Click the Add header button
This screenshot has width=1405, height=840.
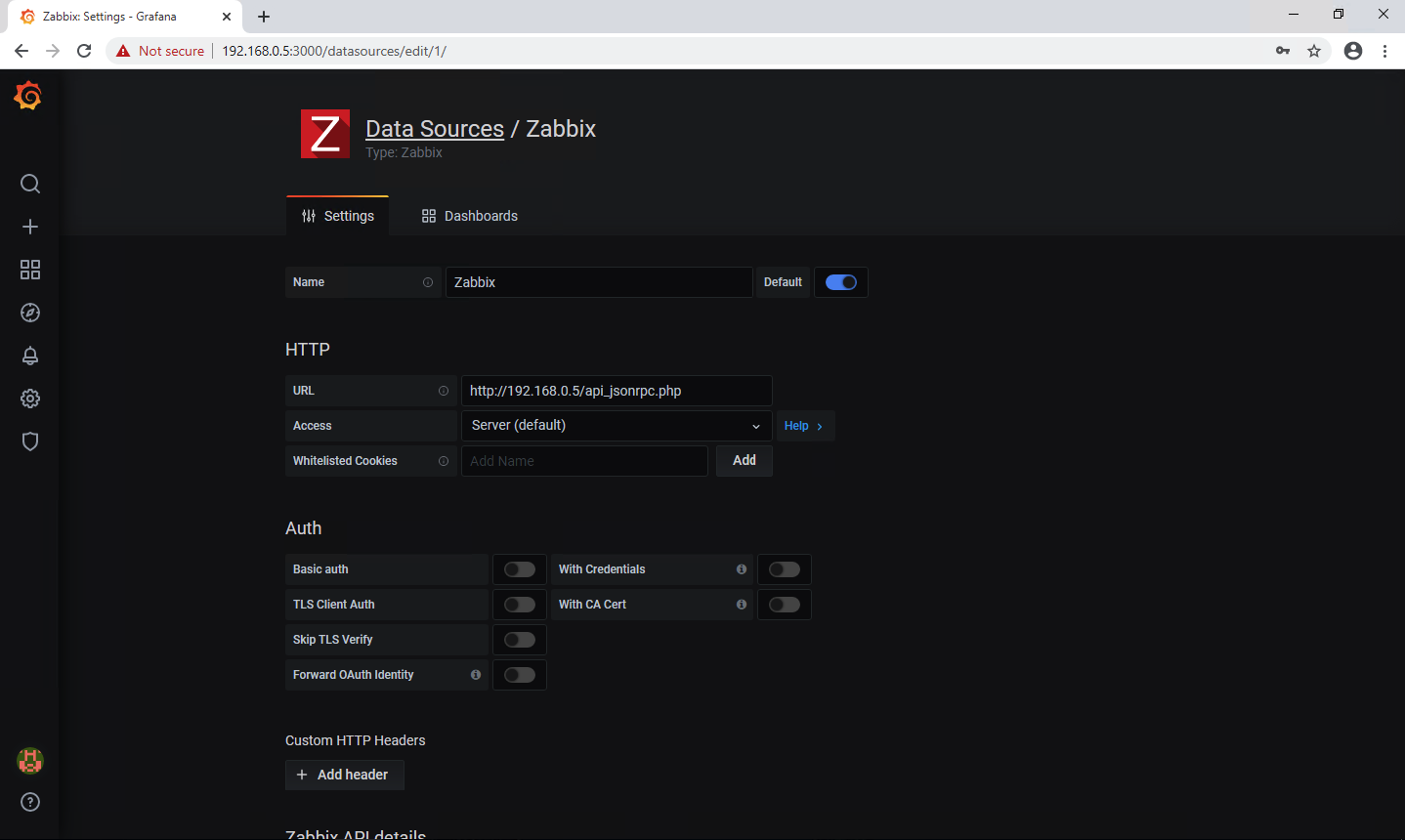click(345, 775)
